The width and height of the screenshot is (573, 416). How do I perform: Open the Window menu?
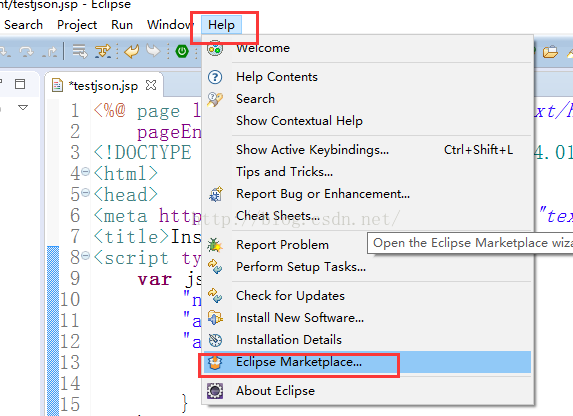pos(170,25)
